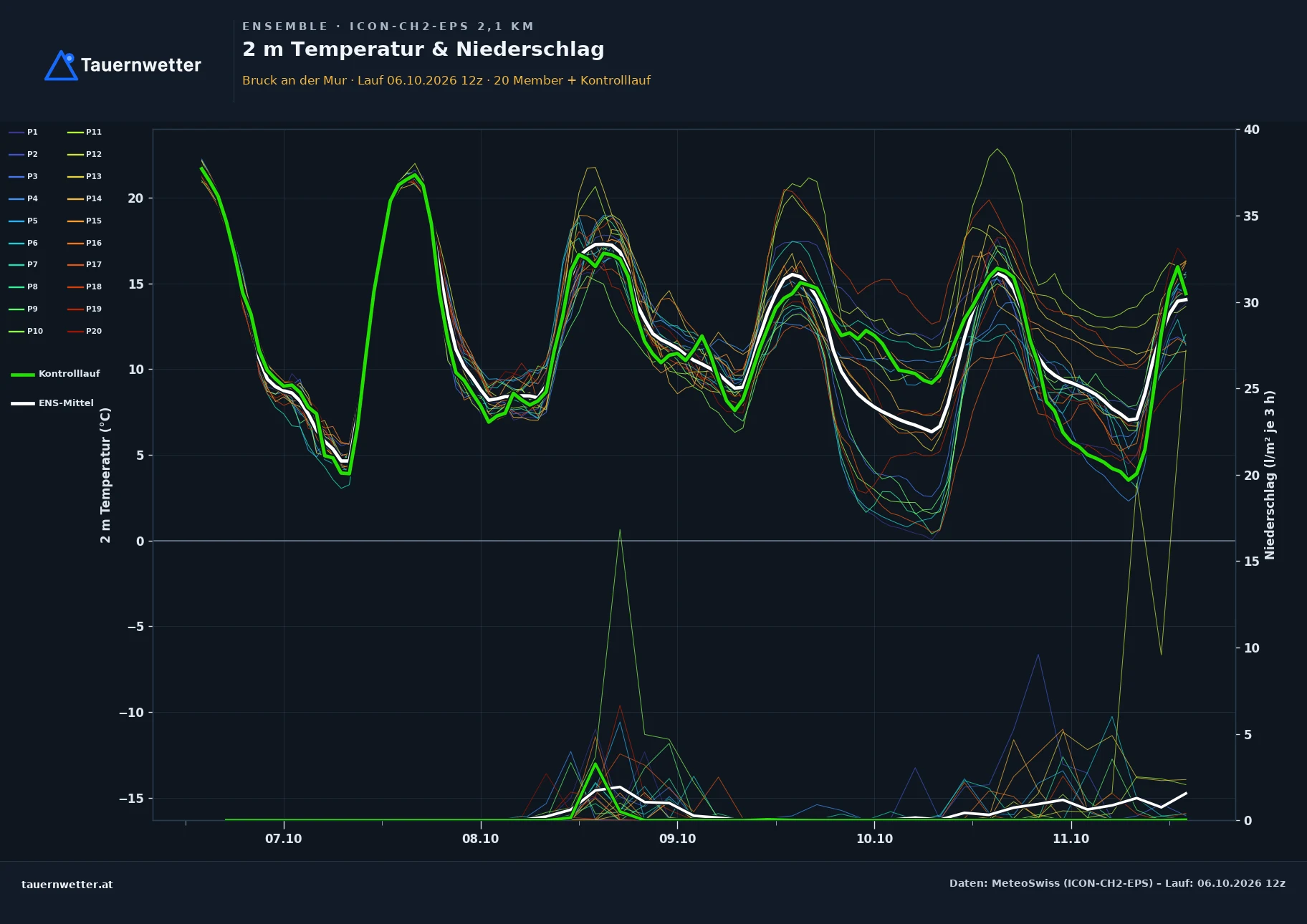Select the P14 legend entry

click(x=85, y=198)
